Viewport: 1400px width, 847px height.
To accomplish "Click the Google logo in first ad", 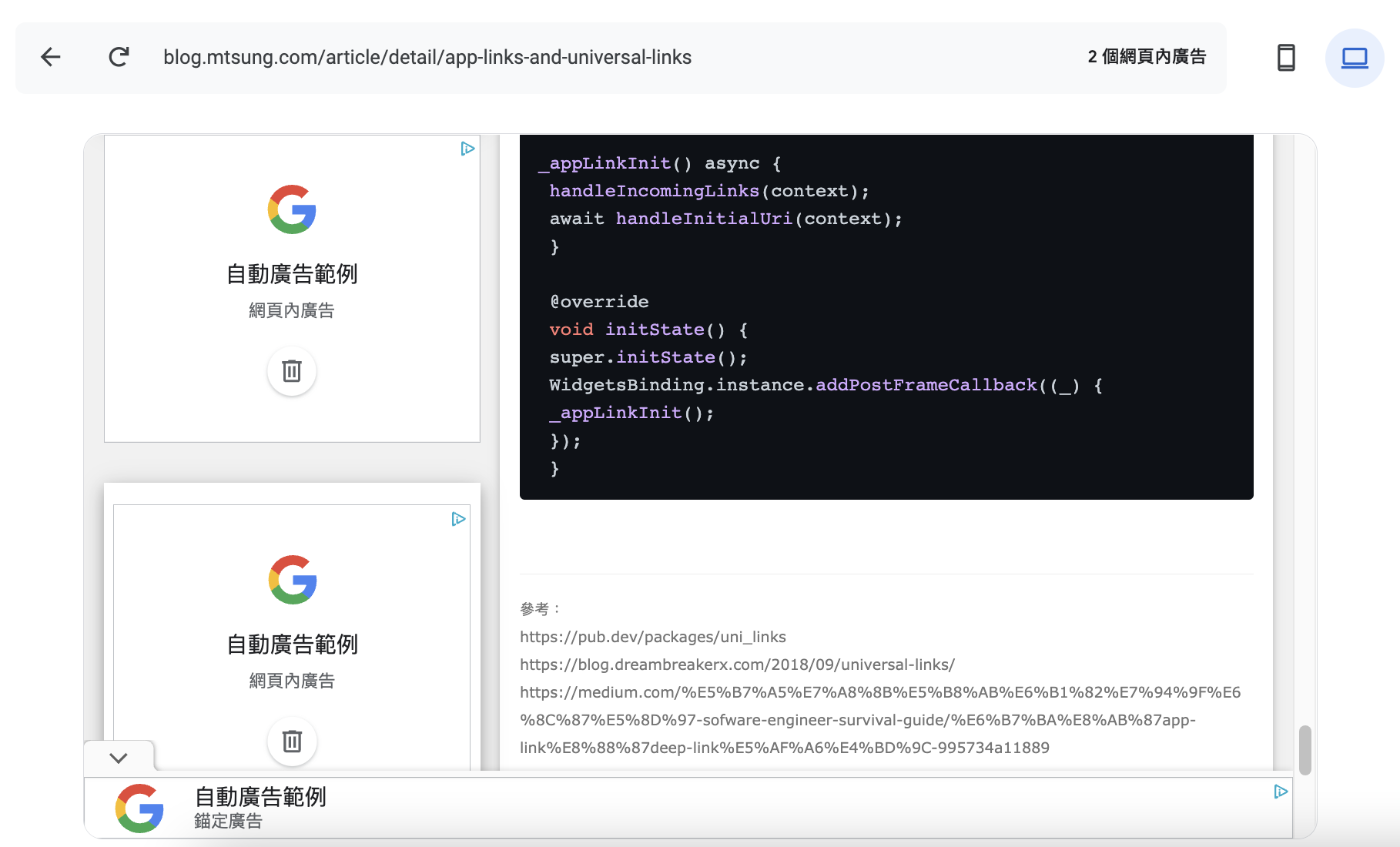I will click(x=292, y=209).
